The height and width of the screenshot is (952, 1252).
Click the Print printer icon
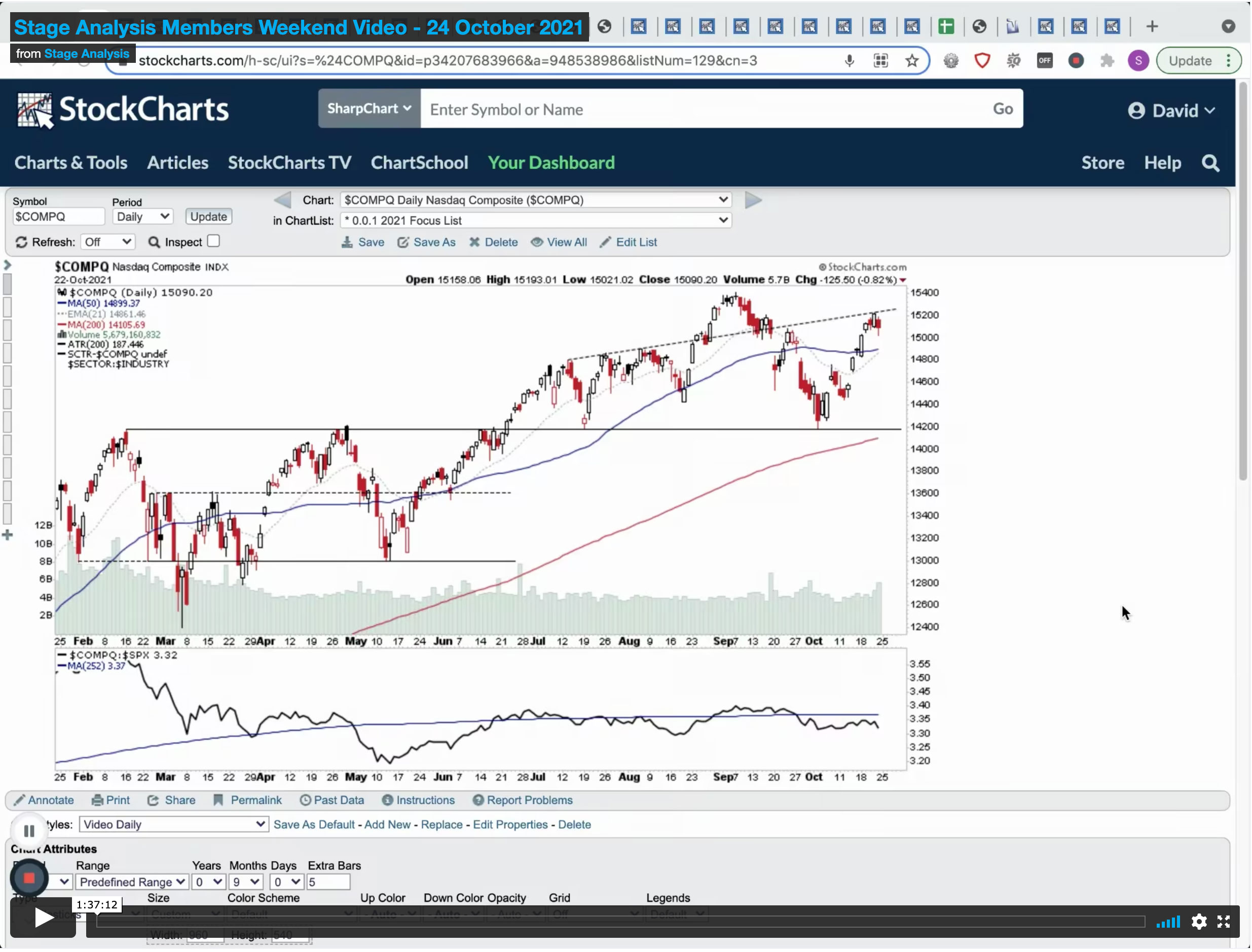click(97, 800)
